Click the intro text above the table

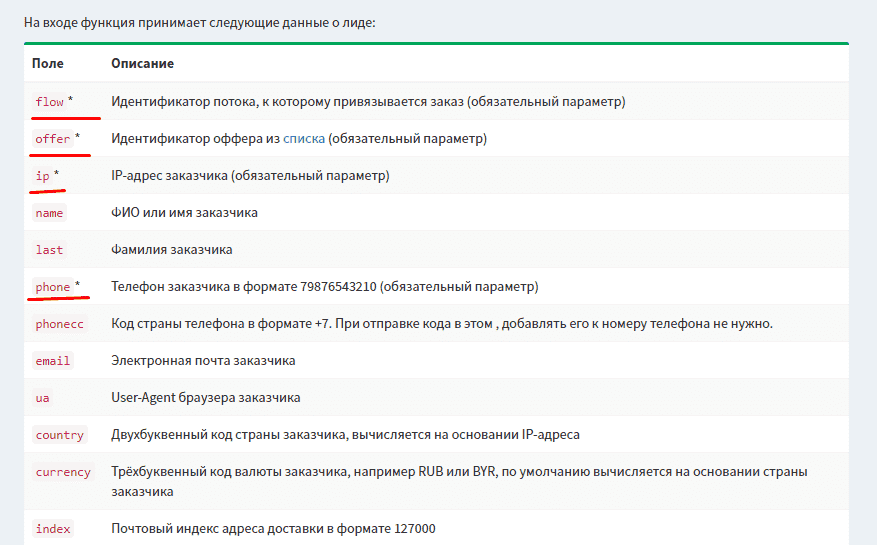click(x=200, y=21)
